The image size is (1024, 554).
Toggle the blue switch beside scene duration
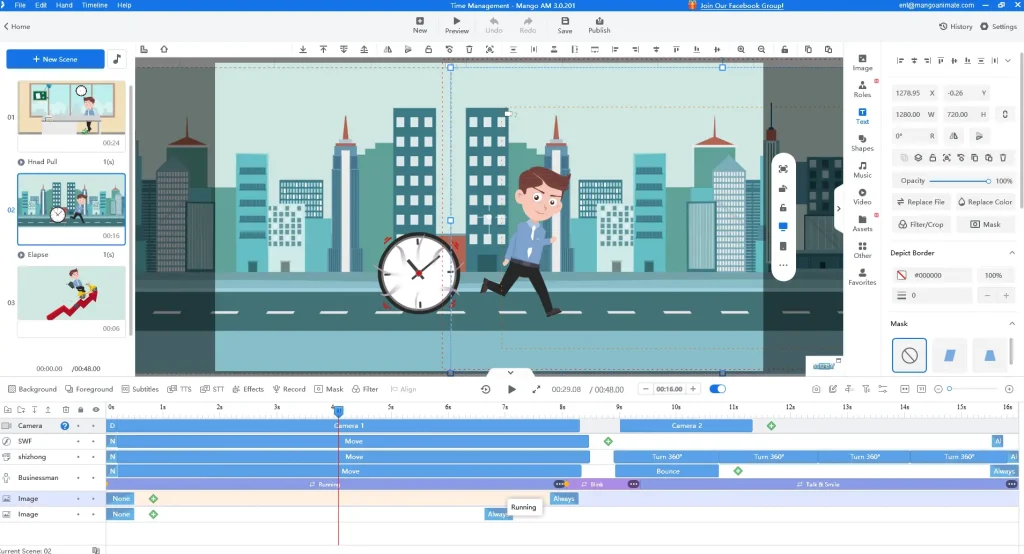pos(717,389)
